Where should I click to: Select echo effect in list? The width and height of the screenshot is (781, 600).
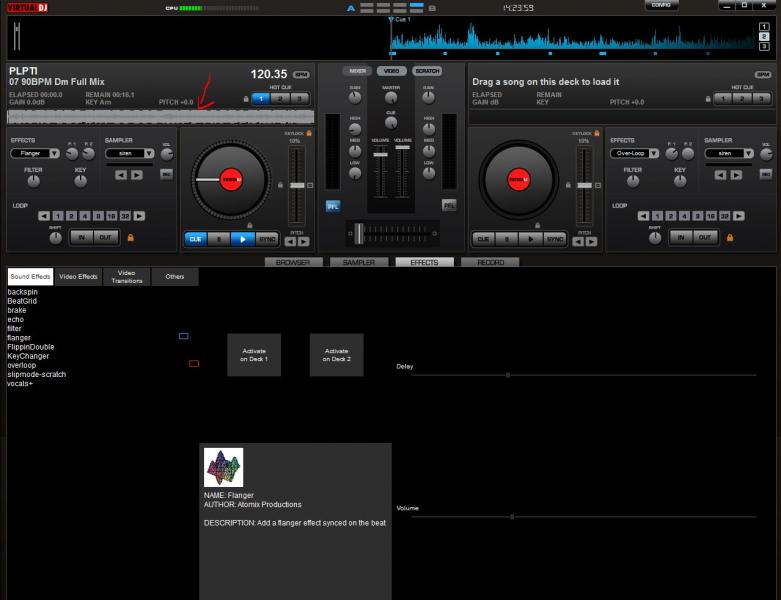click(15, 320)
